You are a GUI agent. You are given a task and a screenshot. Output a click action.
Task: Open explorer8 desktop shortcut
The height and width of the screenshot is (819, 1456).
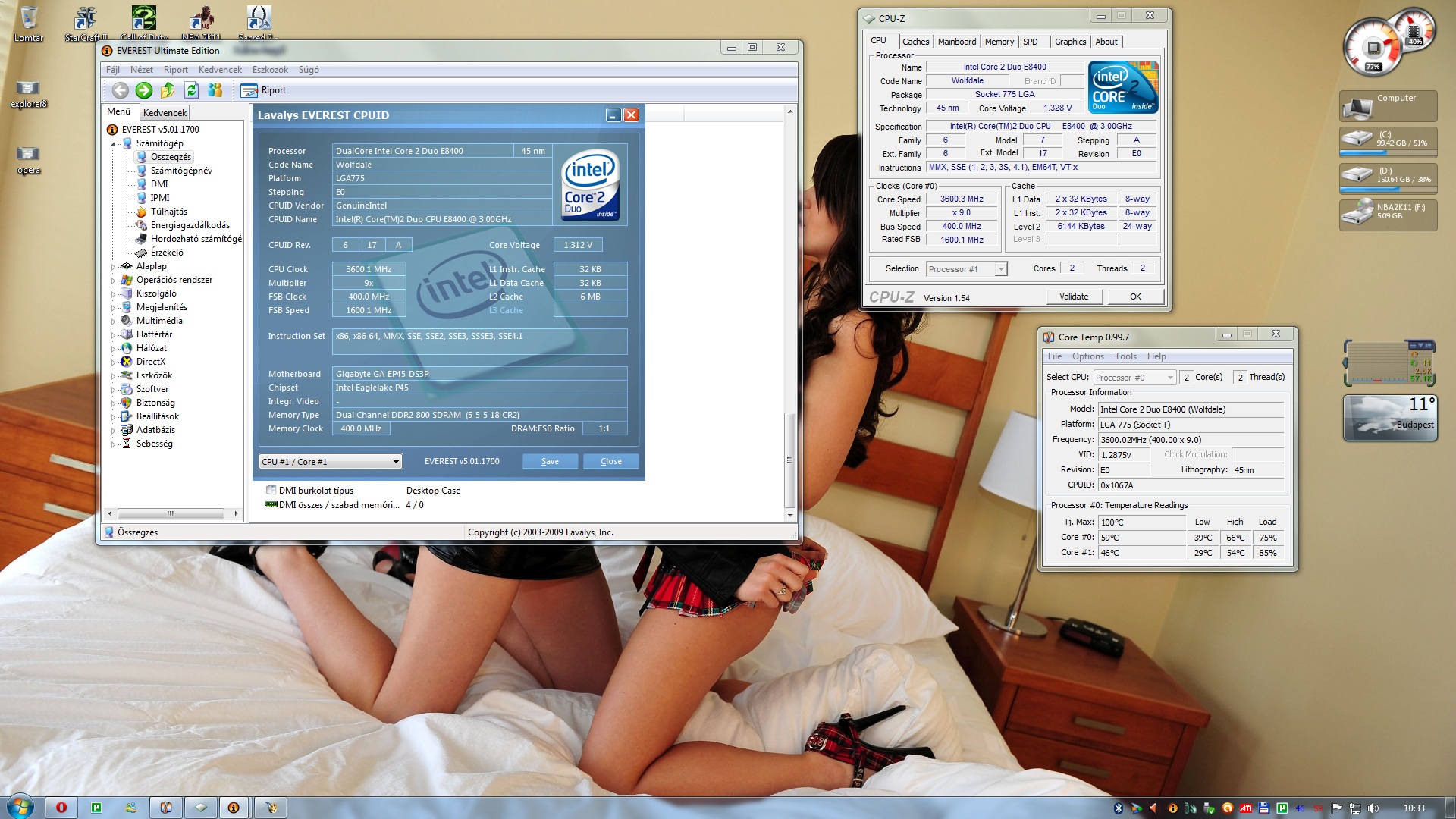tap(29, 94)
